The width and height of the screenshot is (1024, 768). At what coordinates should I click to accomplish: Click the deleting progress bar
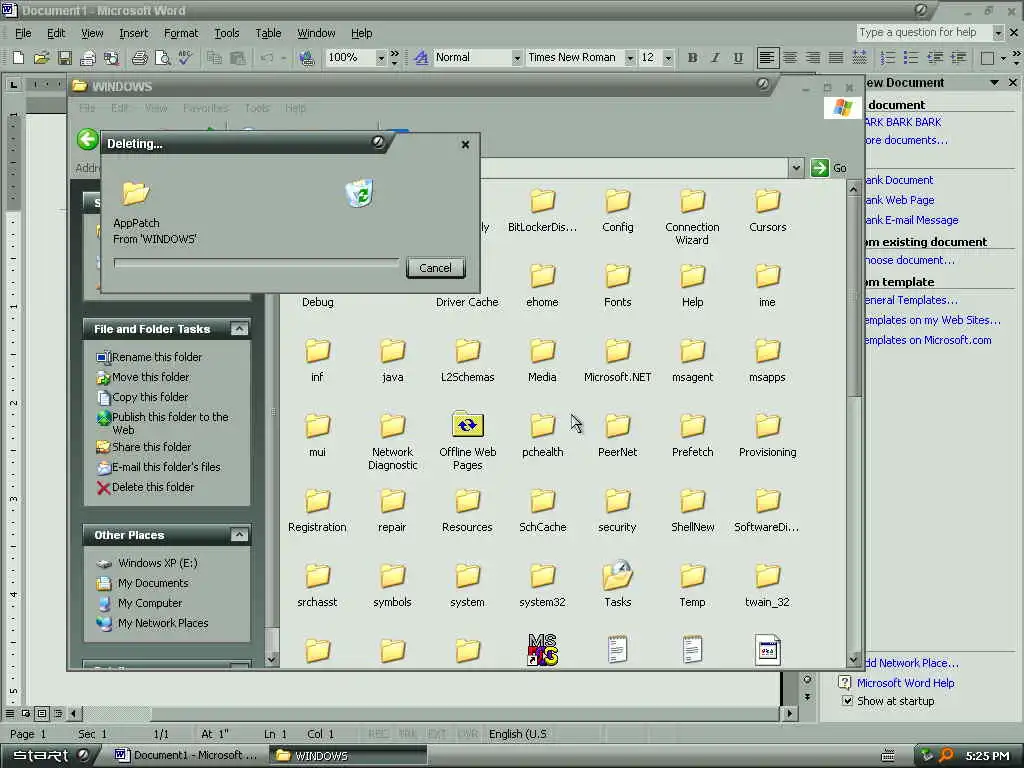[256, 263]
